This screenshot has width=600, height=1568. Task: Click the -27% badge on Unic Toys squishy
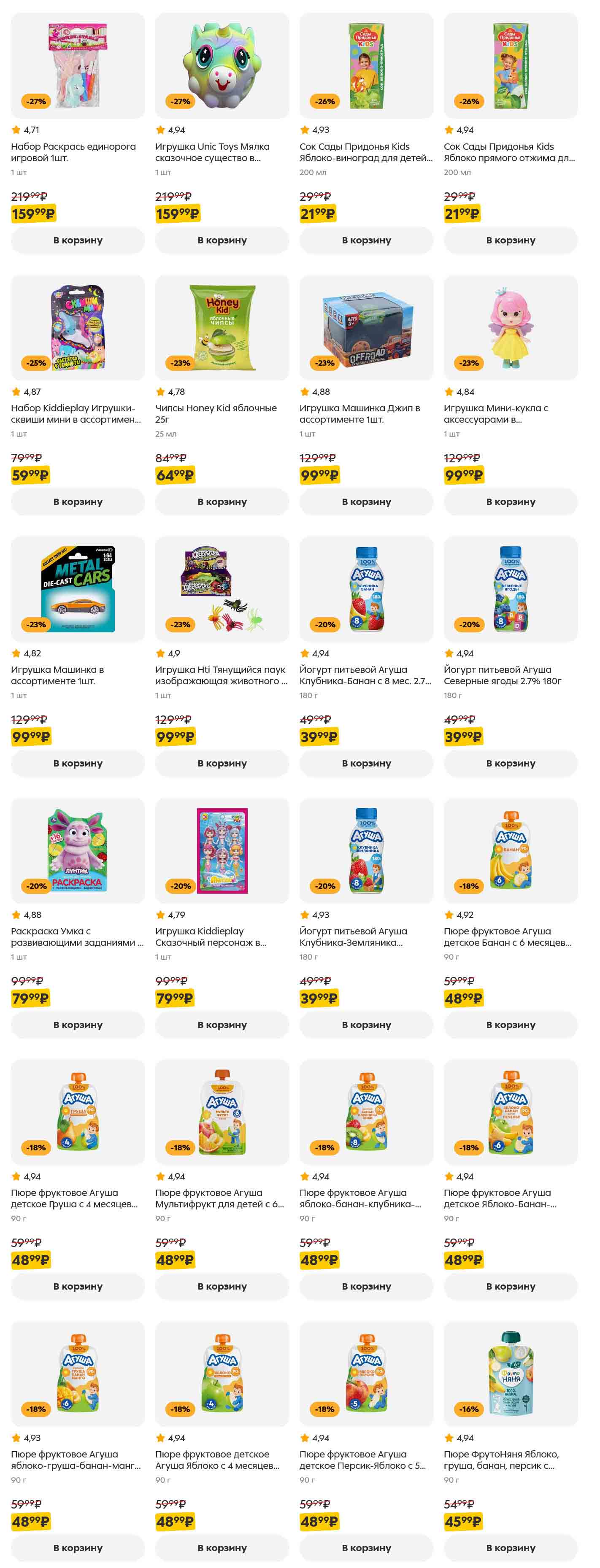tap(180, 102)
